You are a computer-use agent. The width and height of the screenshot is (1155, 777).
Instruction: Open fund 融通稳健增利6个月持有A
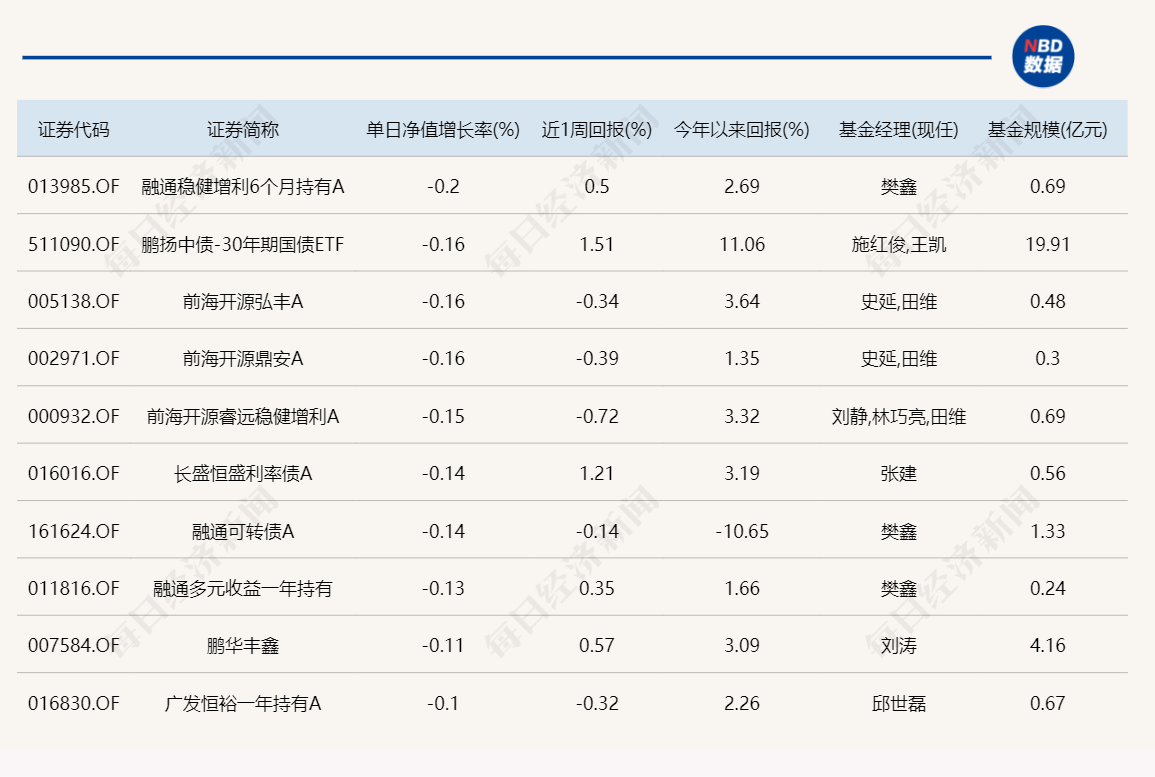(243, 186)
